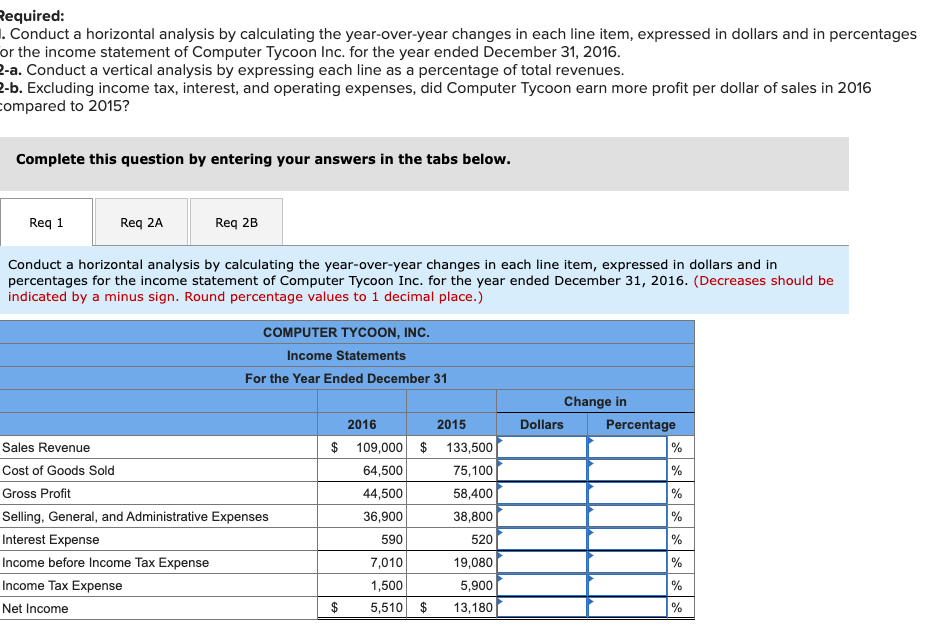
Task: Click the Percentage input for Income Tax Expense
Action: (628, 585)
